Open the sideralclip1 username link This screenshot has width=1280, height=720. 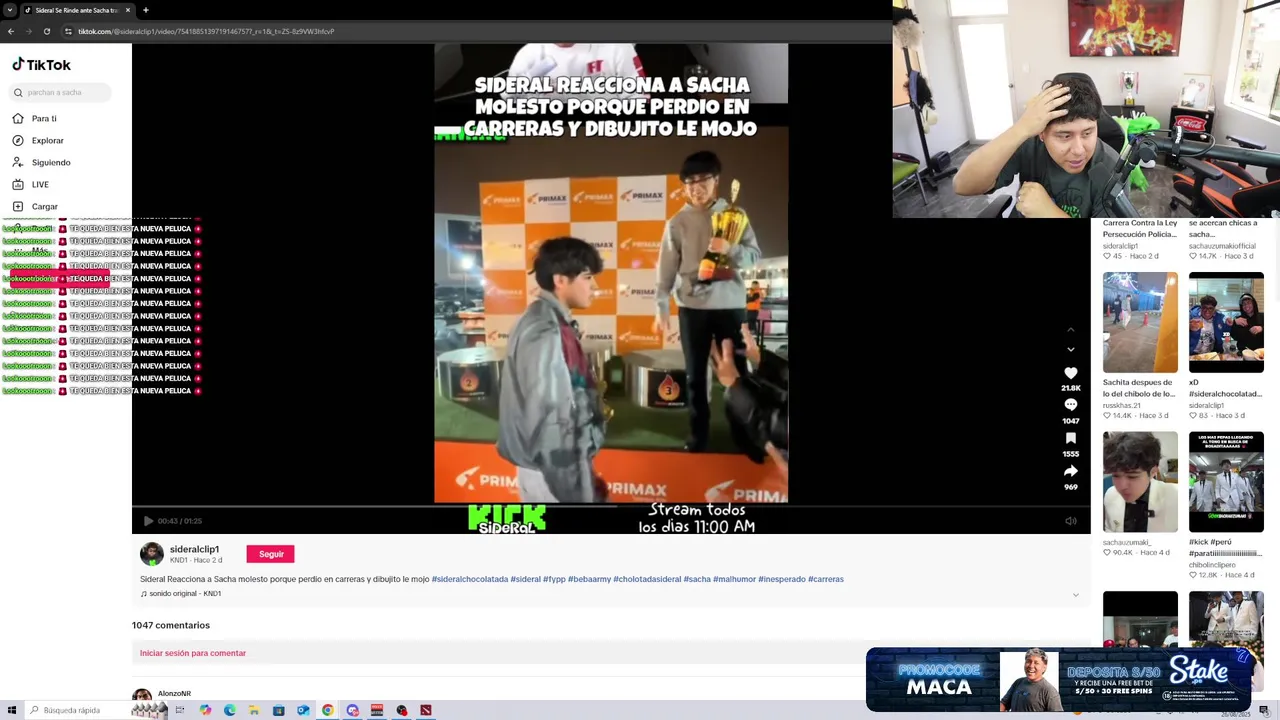click(x=194, y=549)
